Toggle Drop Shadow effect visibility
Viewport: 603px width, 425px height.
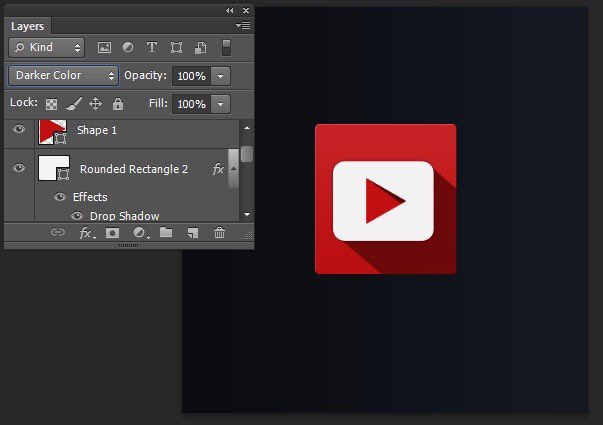[77, 216]
